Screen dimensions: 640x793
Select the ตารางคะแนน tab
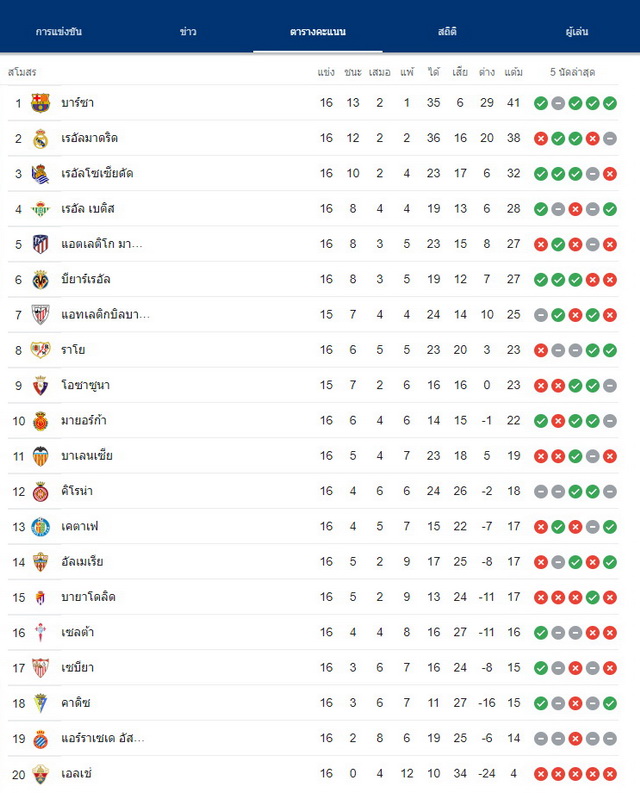click(x=318, y=31)
